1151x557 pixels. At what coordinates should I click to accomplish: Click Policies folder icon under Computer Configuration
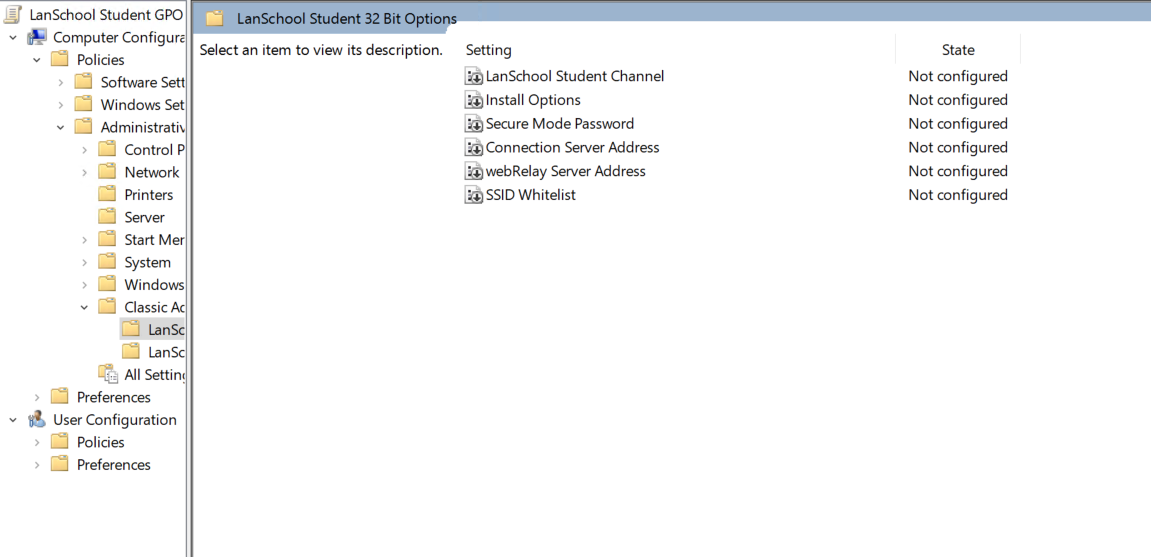(x=60, y=59)
